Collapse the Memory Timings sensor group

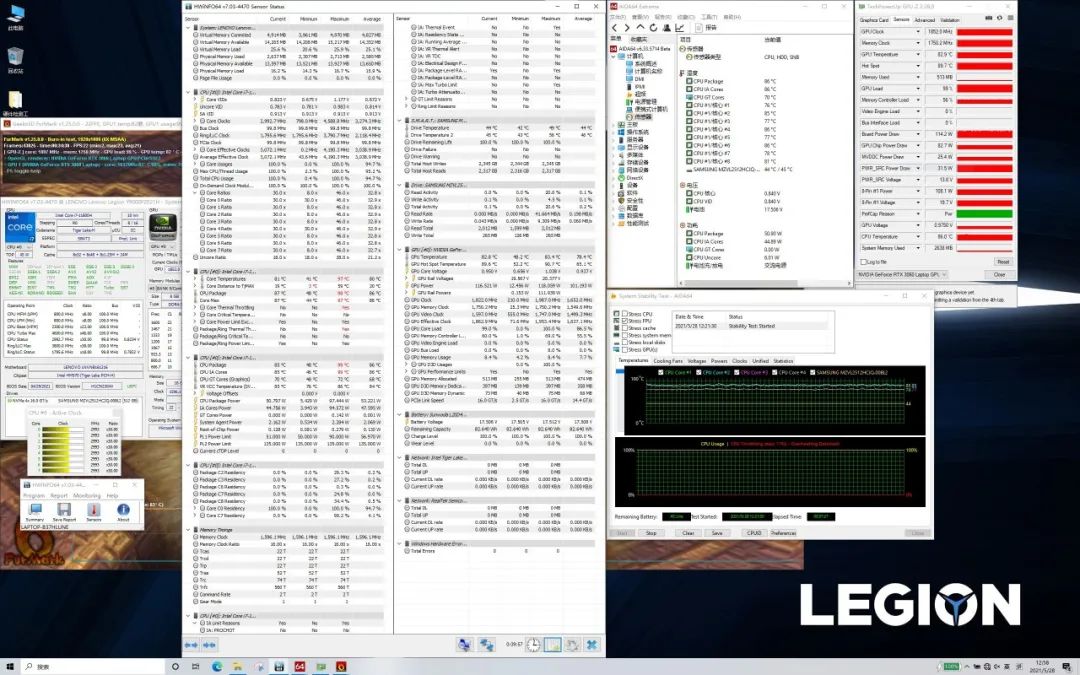[190, 529]
